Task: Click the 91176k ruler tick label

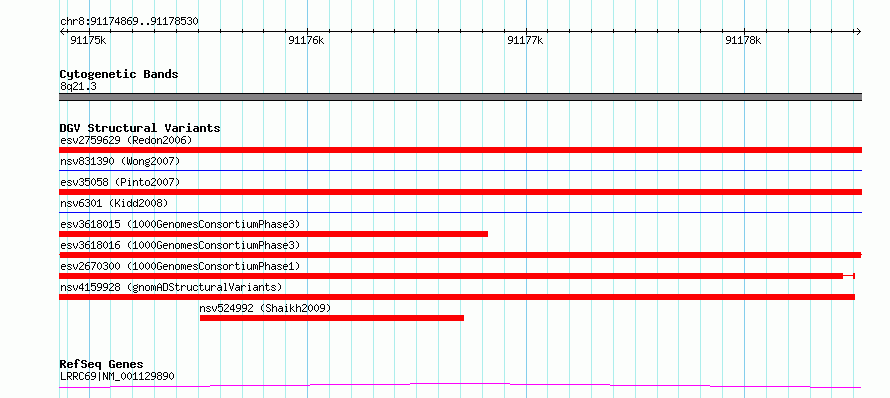Action: click(306, 40)
